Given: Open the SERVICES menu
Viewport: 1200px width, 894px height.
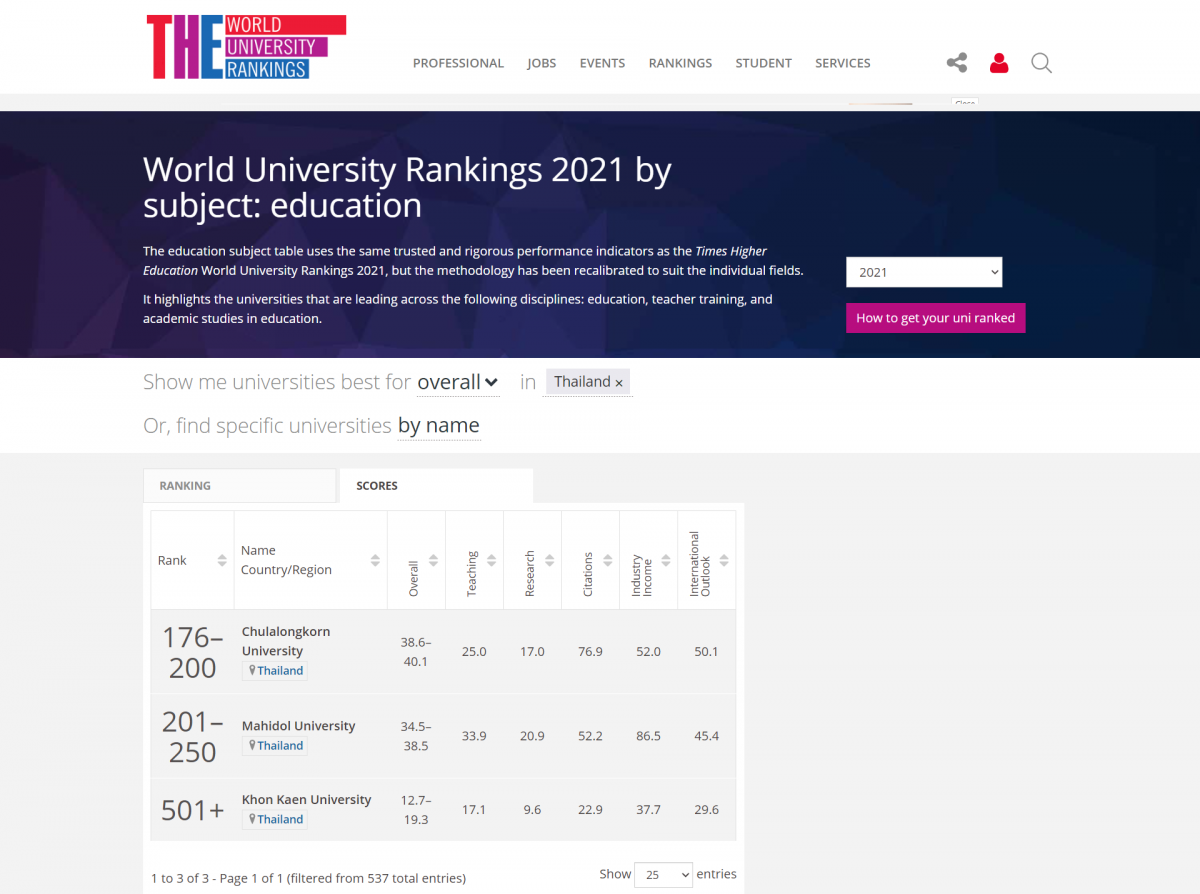Looking at the screenshot, I should 843,63.
